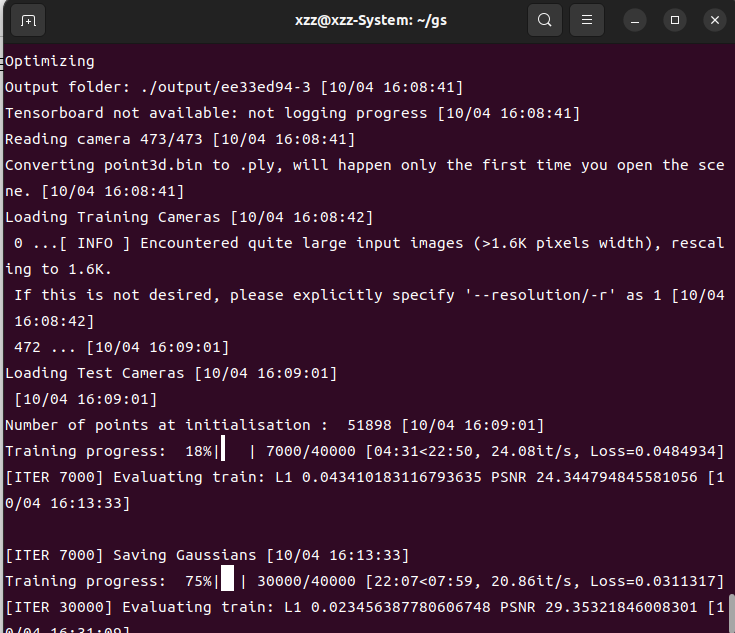Click the L1 0.023456387780606748 value
735x633 pixels.
pos(387,608)
